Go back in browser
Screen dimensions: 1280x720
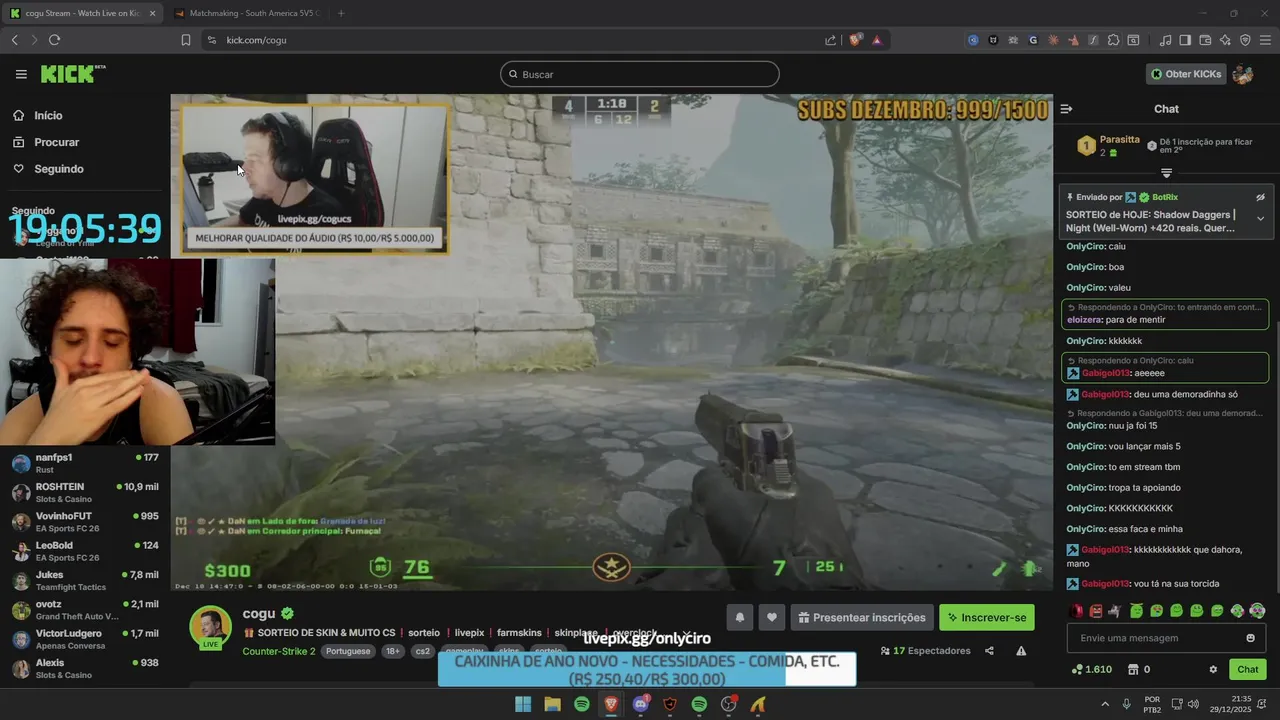point(14,40)
